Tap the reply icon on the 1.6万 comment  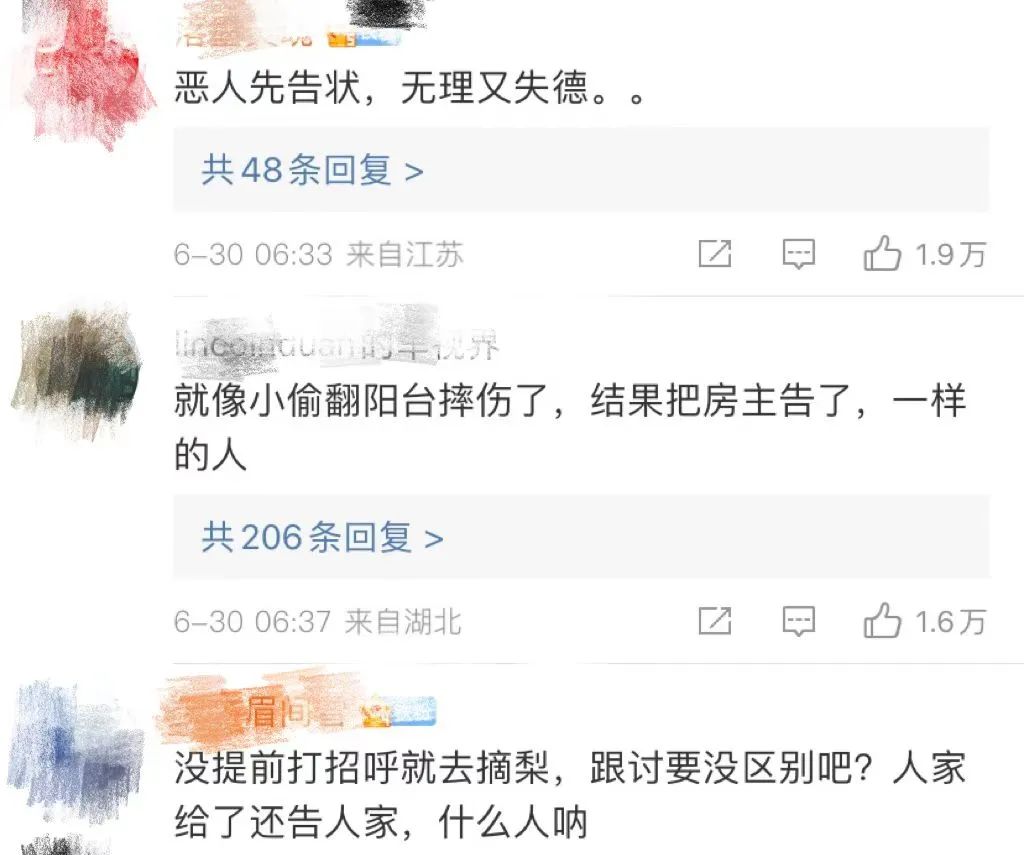click(799, 621)
